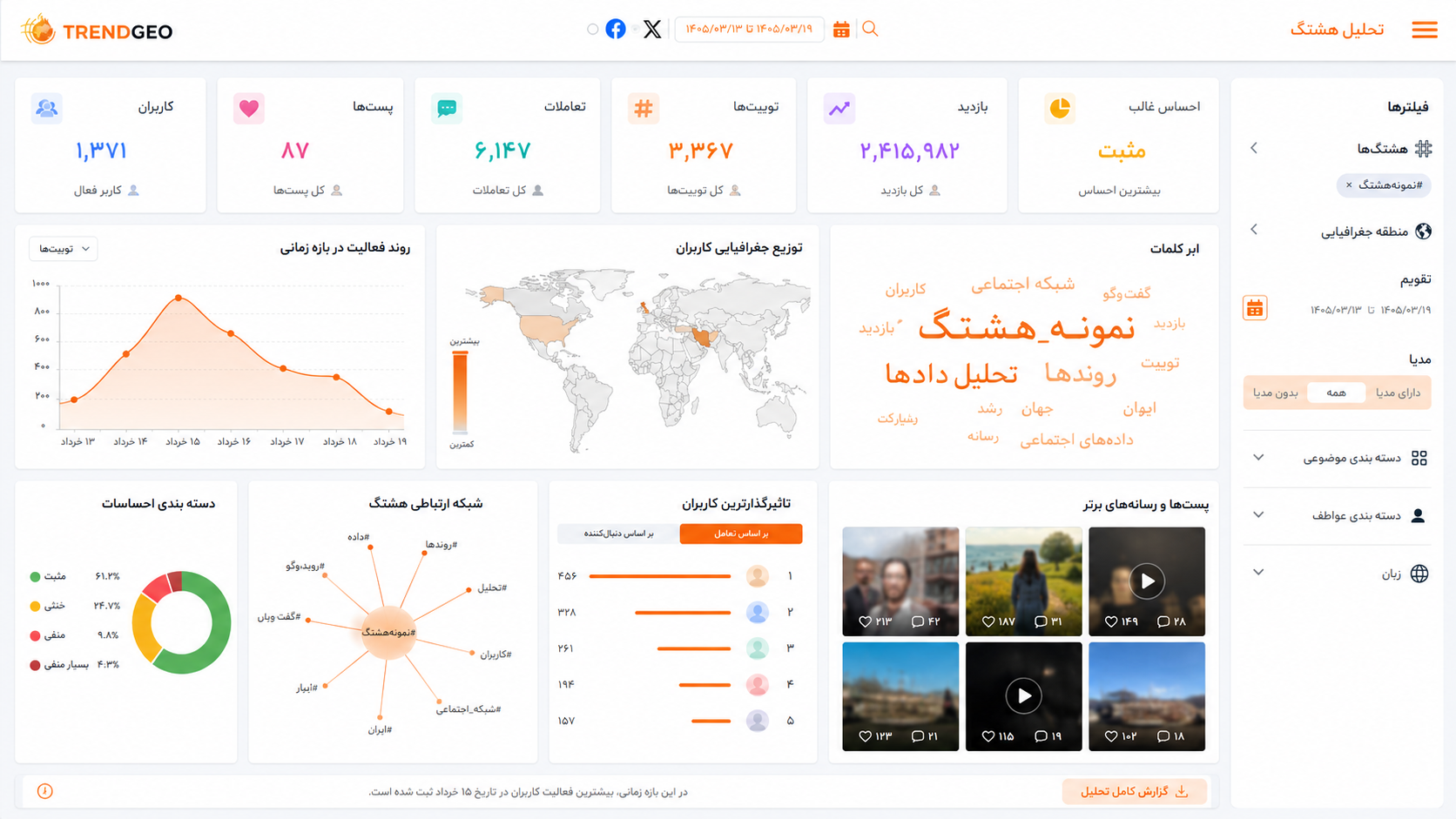Click the TRENDGEO logo

[x=97, y=30]
